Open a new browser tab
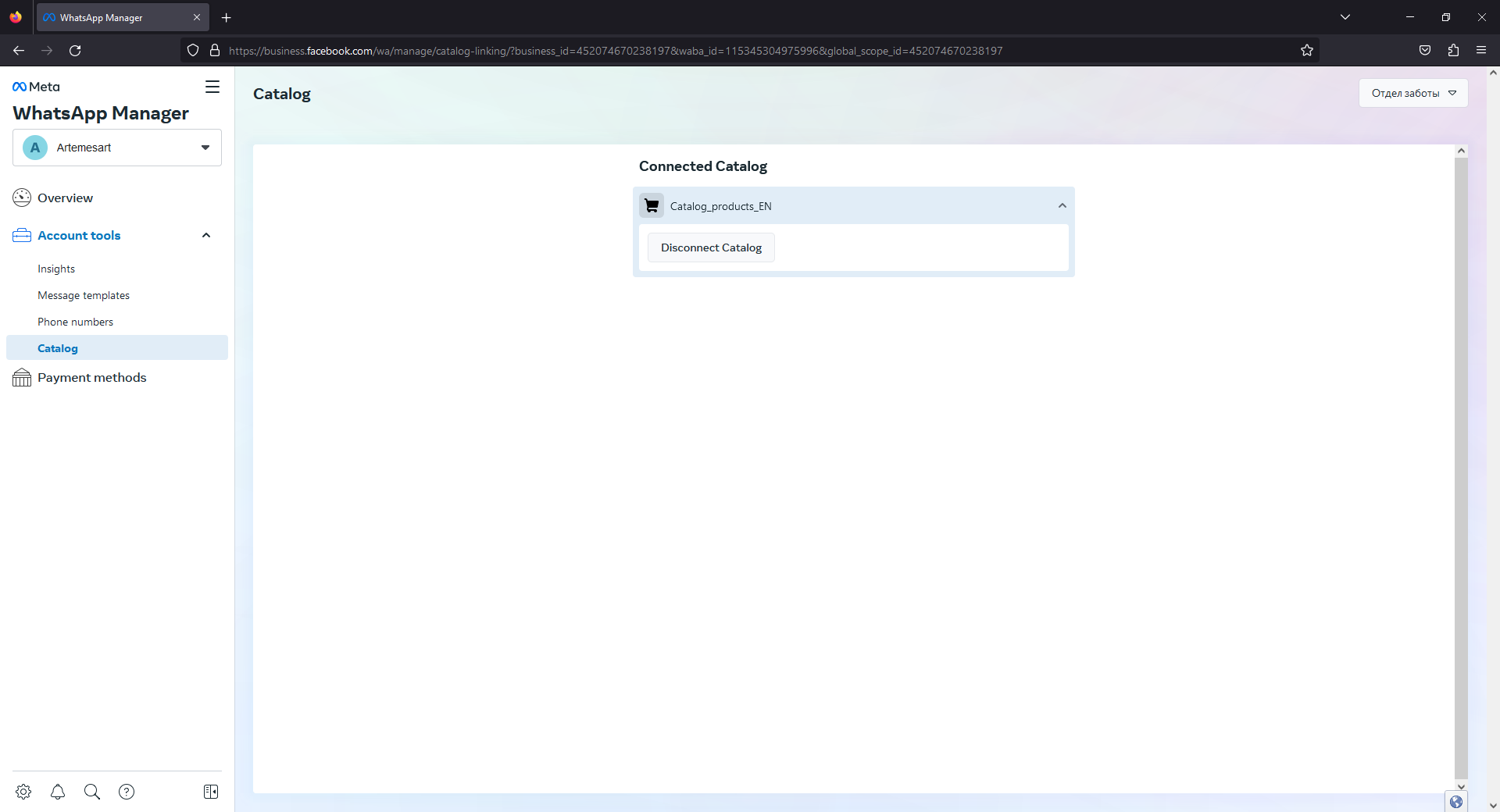Viewport: 1500px width, 812px height. point(227,17)
